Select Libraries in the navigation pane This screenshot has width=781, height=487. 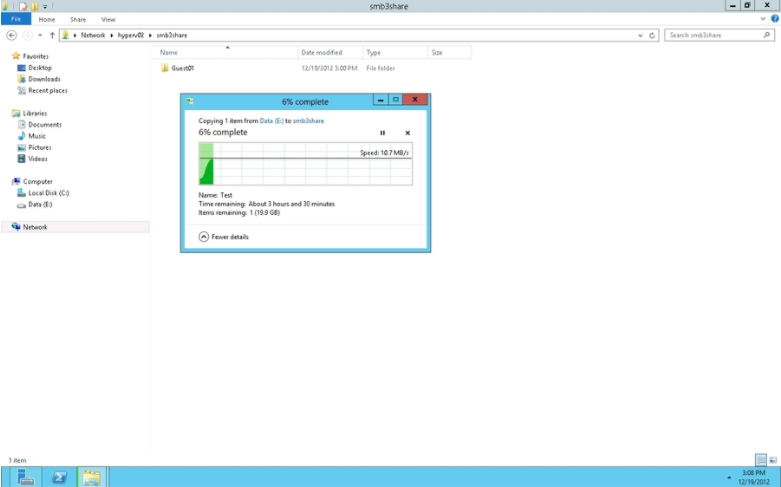(34, 114)
